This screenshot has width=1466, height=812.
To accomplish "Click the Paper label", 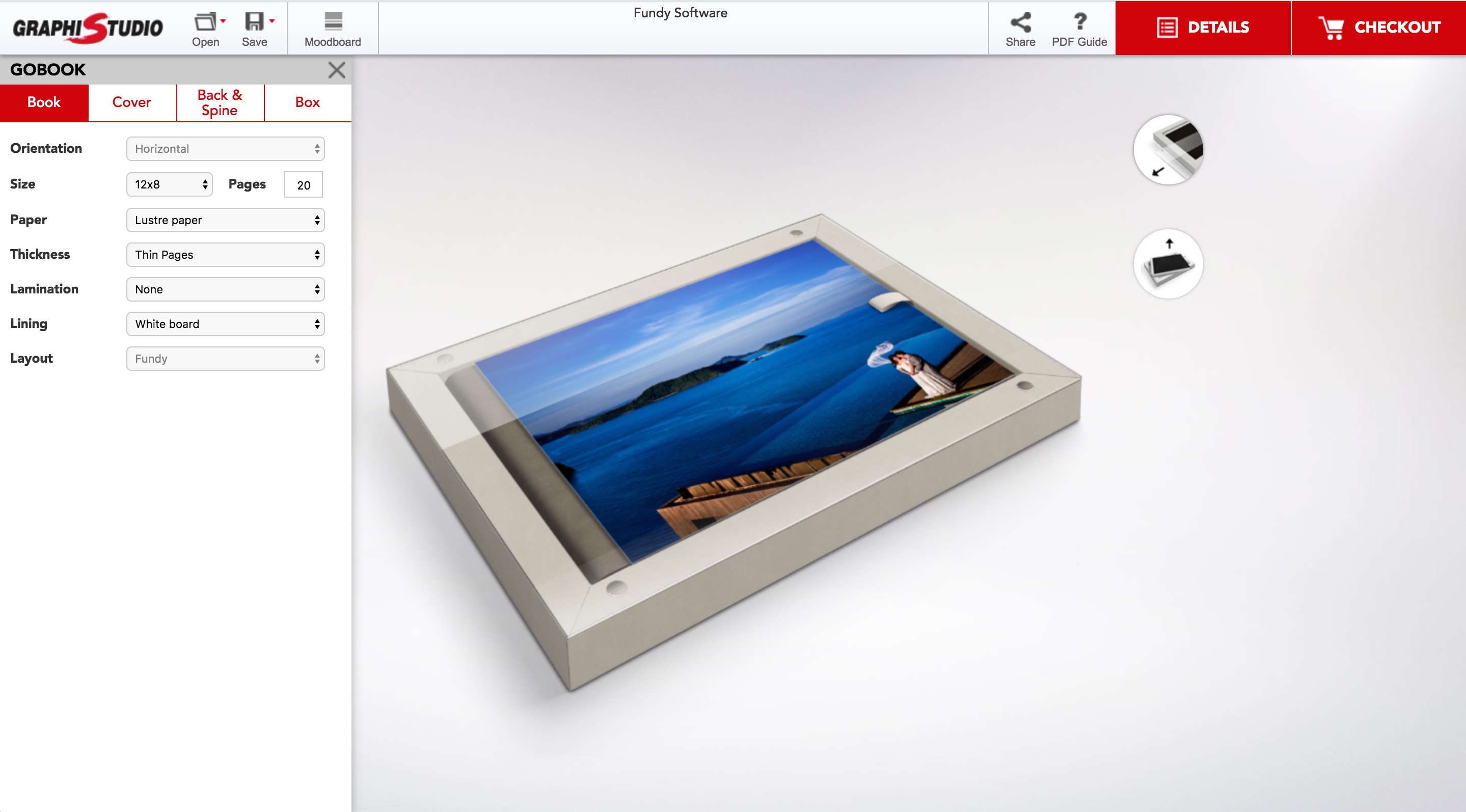I will (x=29, y=220).
